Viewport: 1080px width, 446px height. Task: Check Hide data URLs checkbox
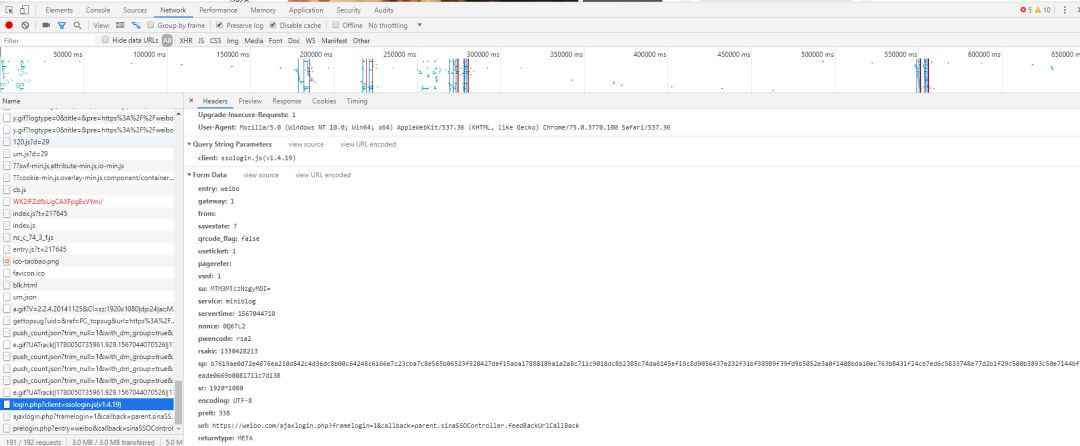click(105, 41)
